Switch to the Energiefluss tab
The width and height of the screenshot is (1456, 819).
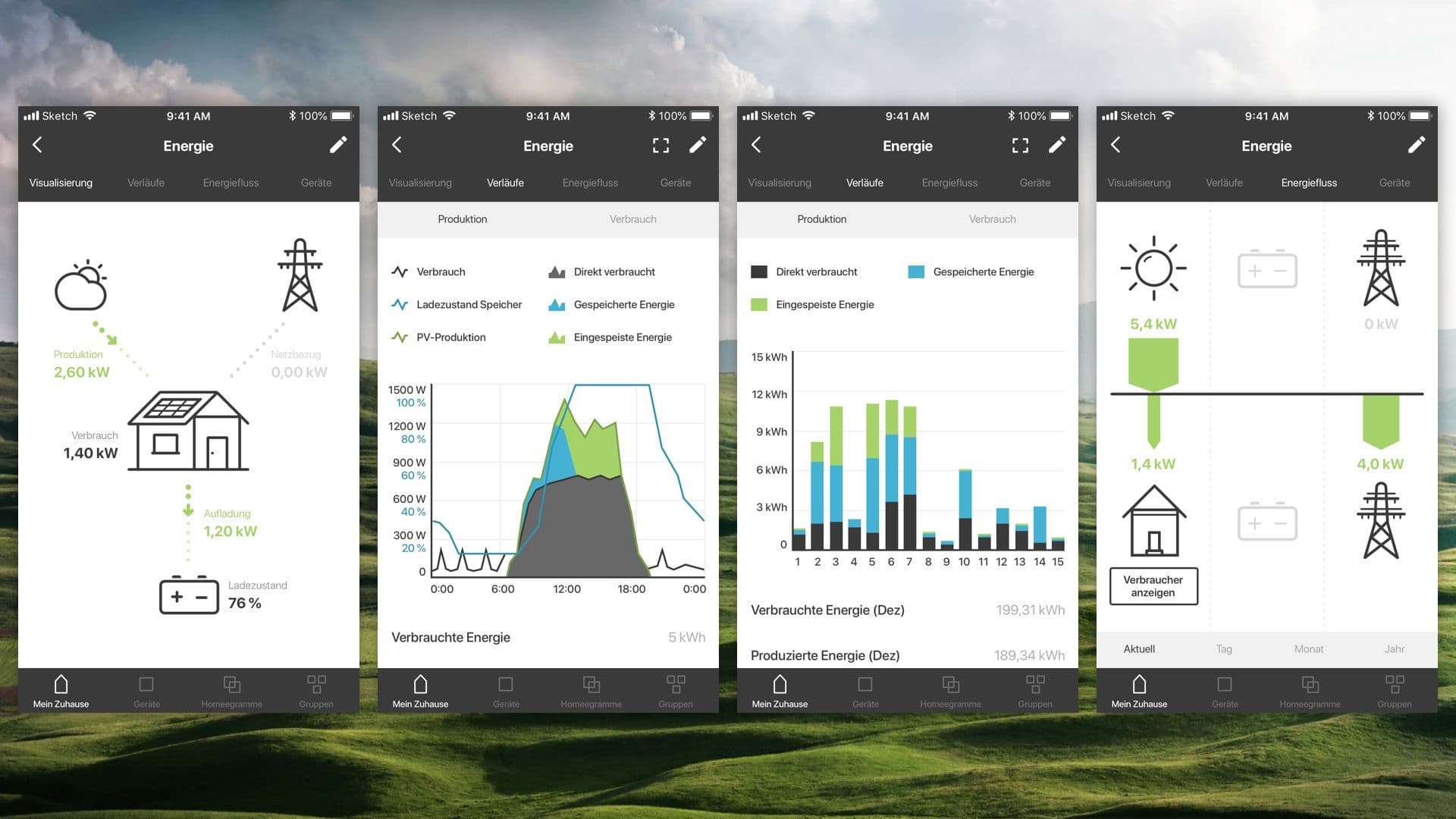1308,183
